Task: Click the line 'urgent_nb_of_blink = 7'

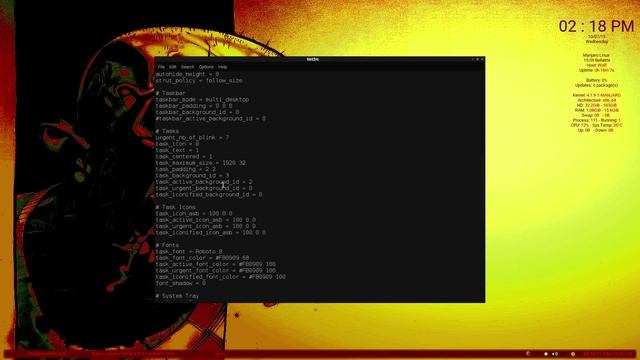Action: [x=192, y=138]
